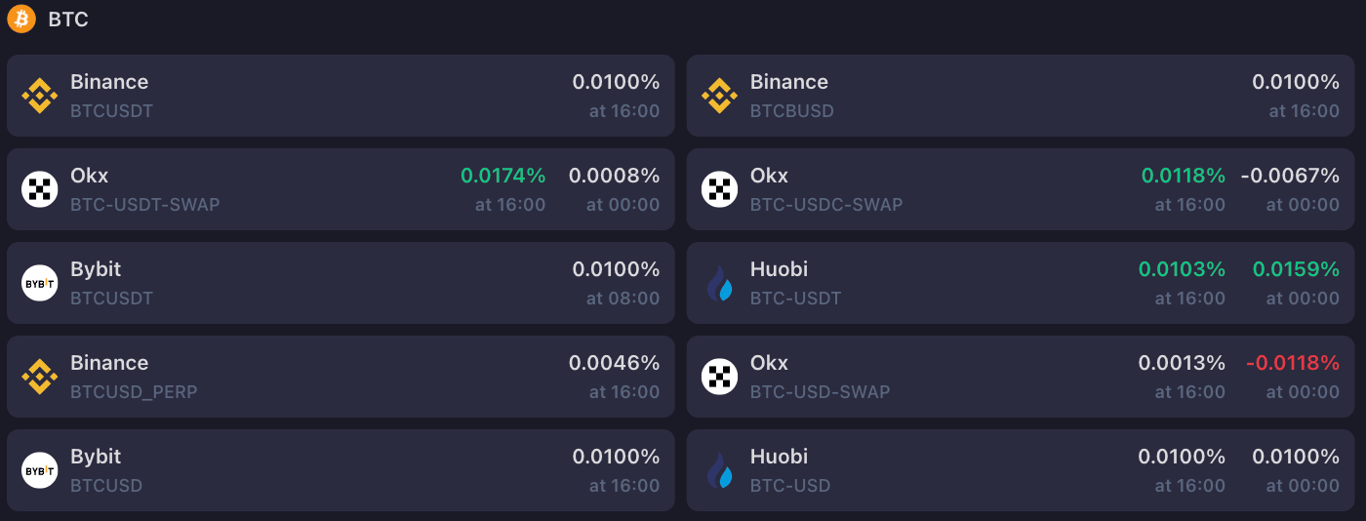The image size is (1366, 521).
Task: Open the BTC heading label
Action: (x=68, y=19)
